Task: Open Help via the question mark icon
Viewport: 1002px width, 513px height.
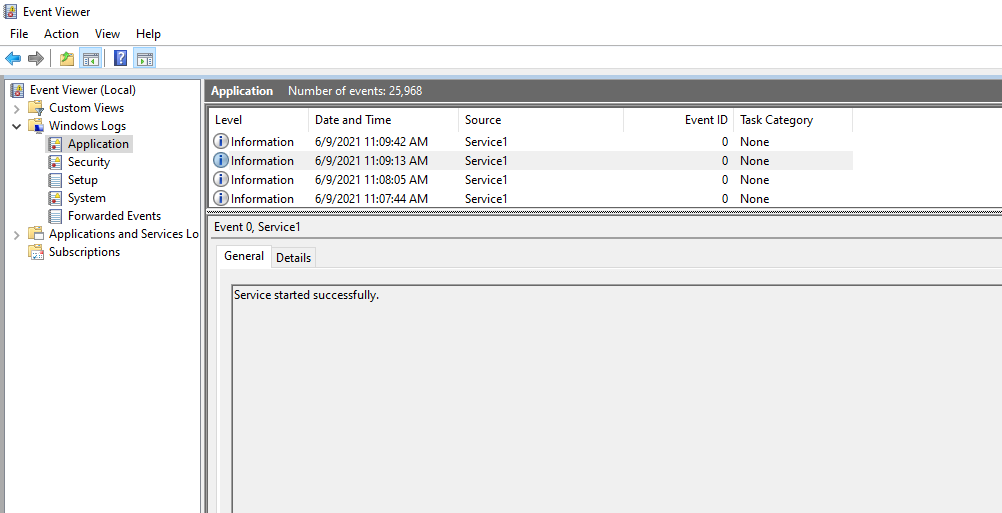Action: tap(120, 59)
